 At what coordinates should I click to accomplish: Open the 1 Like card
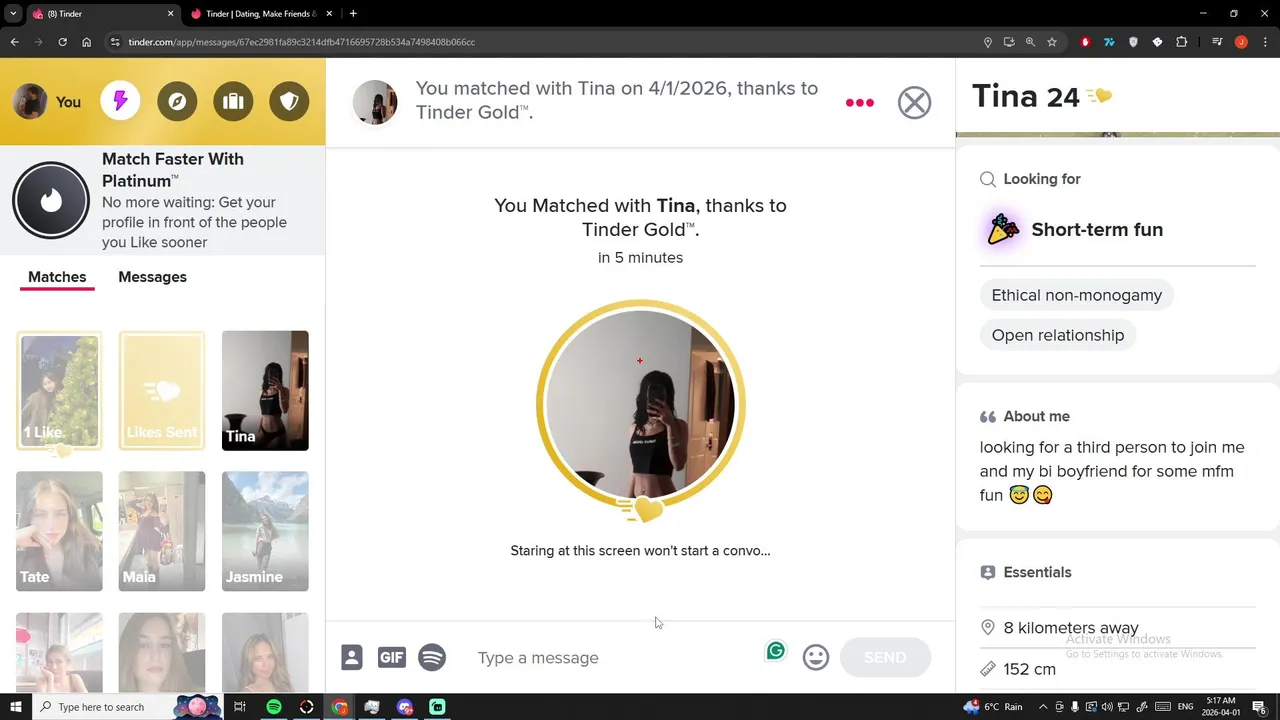[x=59, y=390]
